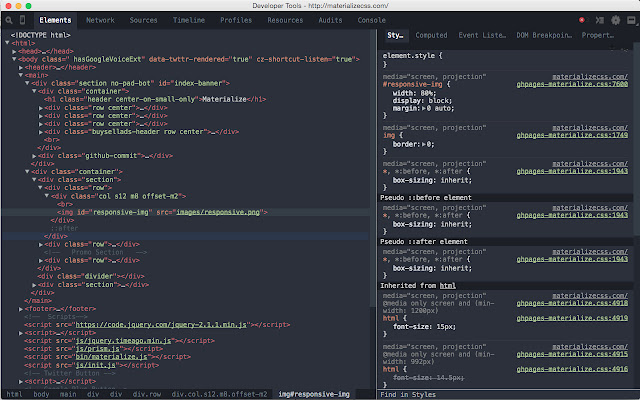
Task: Collapse the main element node
Action: click(21, 74)
